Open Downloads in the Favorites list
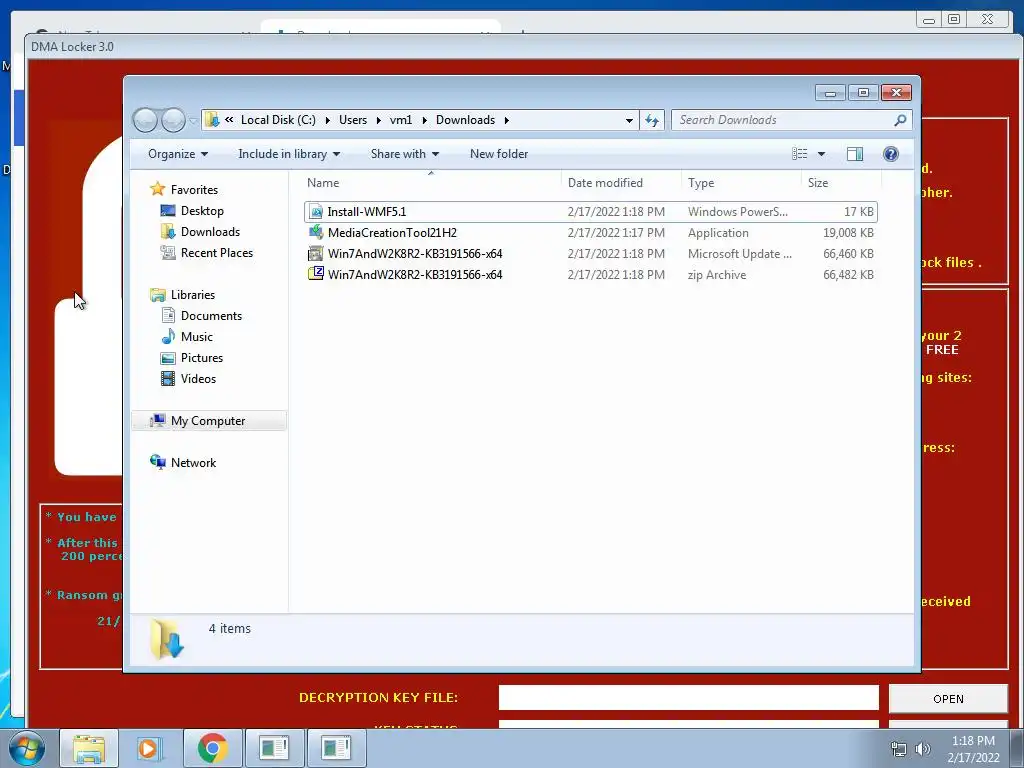 click(x=210, y=232)
